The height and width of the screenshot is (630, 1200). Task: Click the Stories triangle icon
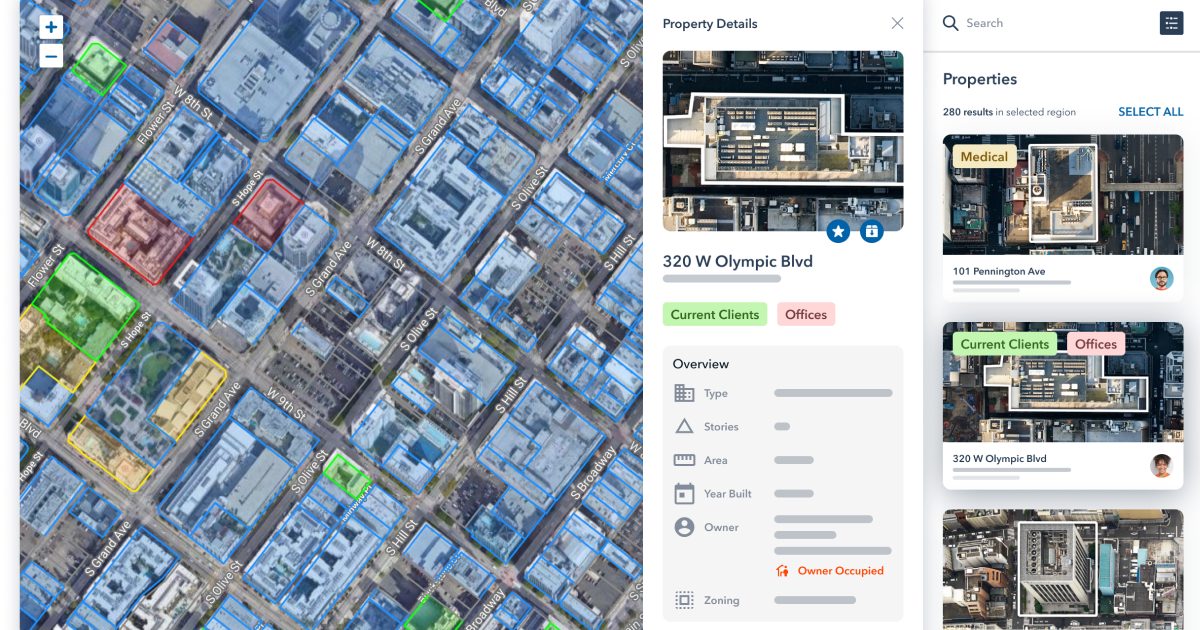coord(684,427)
